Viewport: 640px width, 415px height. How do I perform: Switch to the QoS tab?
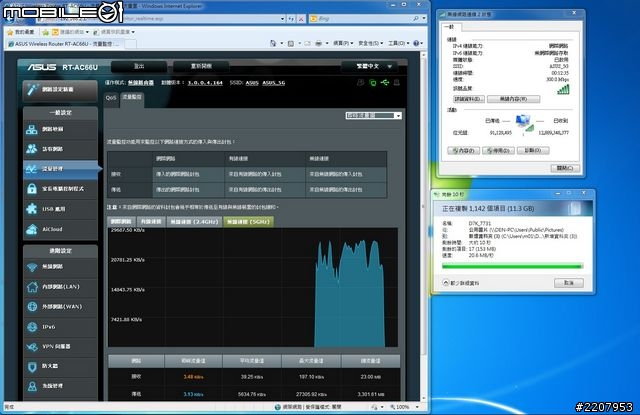111,98
